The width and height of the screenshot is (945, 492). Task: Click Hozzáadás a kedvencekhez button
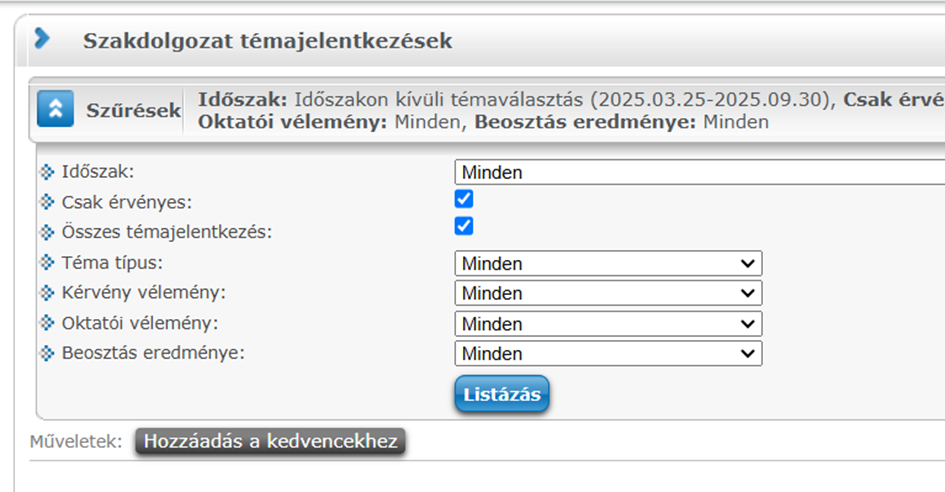pos(270,441)
